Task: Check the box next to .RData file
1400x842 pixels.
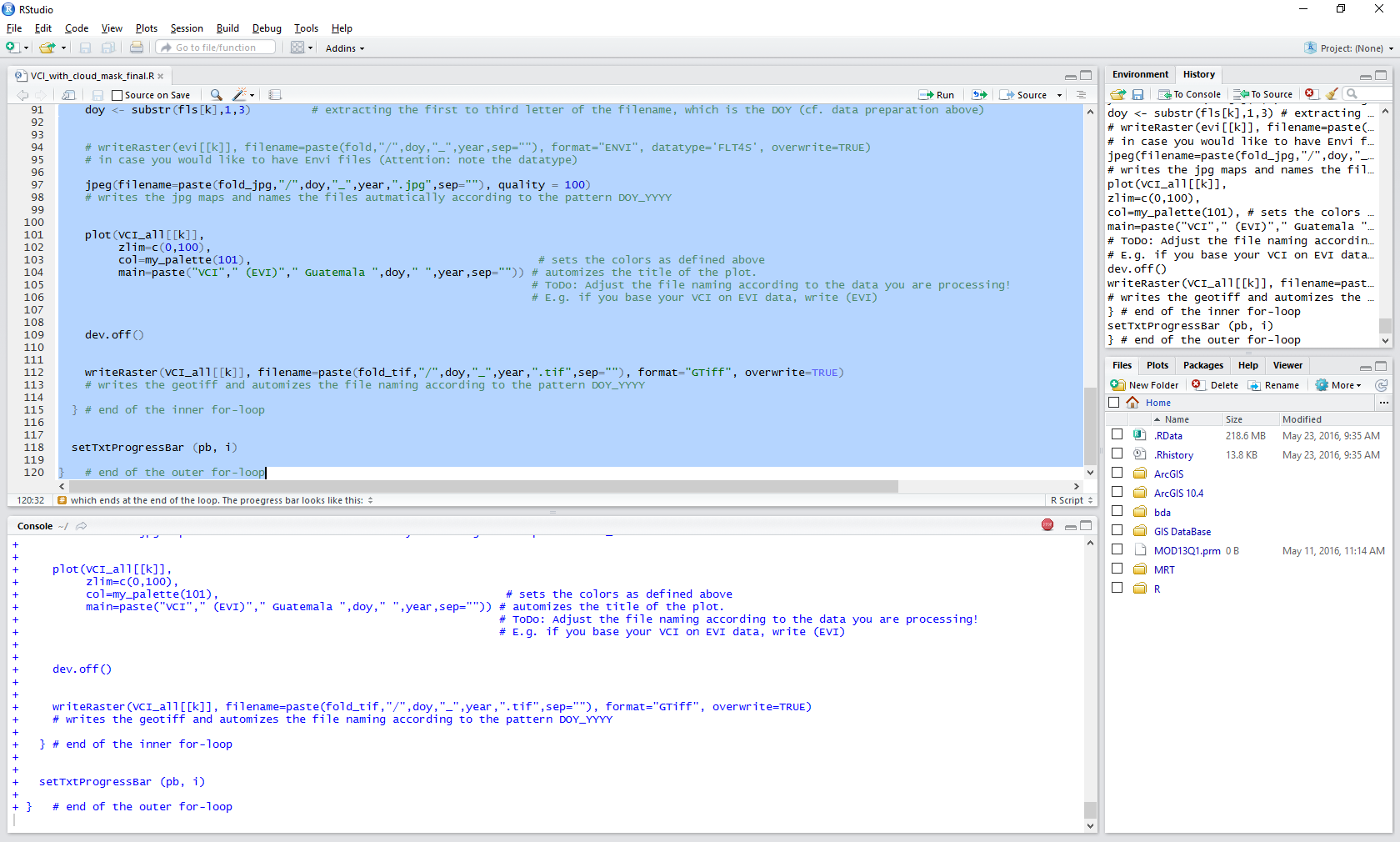Action: (x=1117, y=434)
